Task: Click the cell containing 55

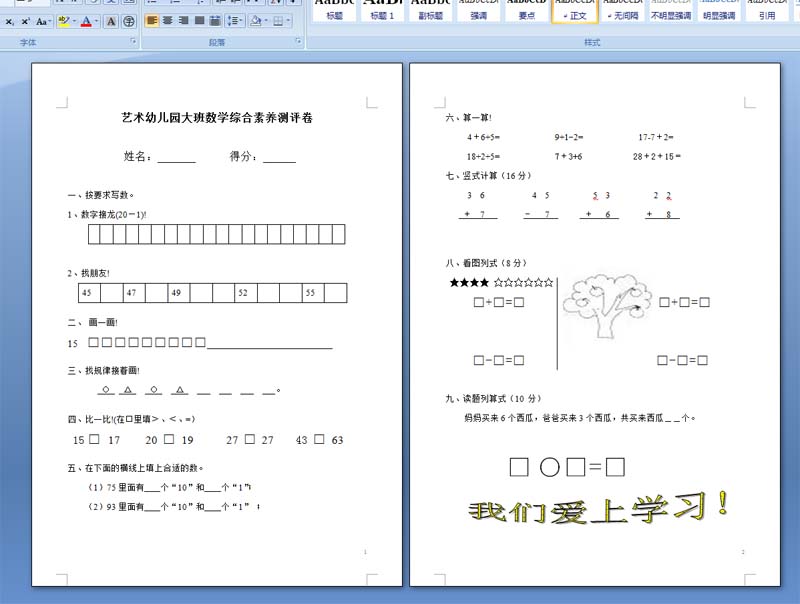Action: (x=313, y=293)
